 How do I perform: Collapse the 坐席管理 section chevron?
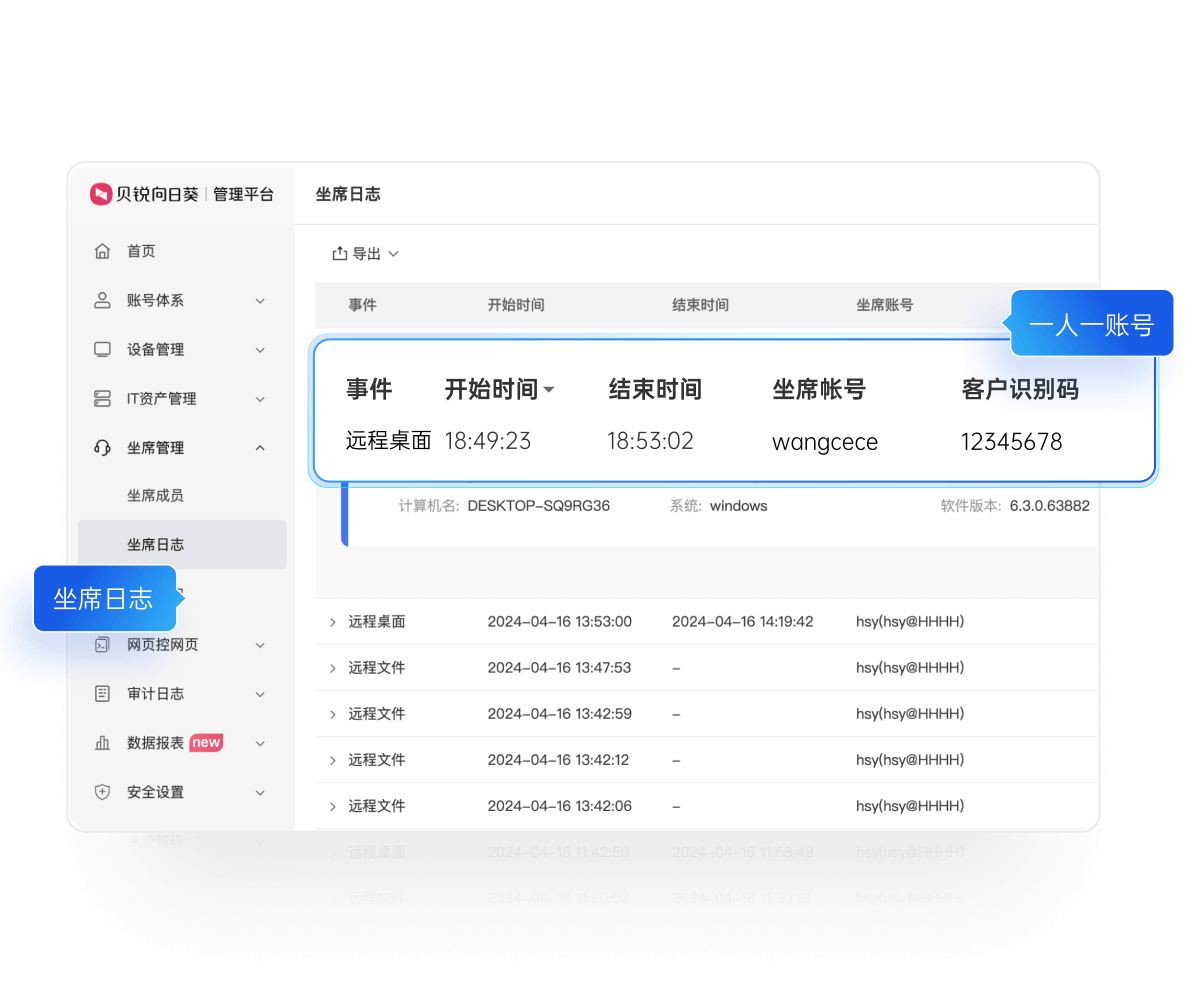coord(260,447)
